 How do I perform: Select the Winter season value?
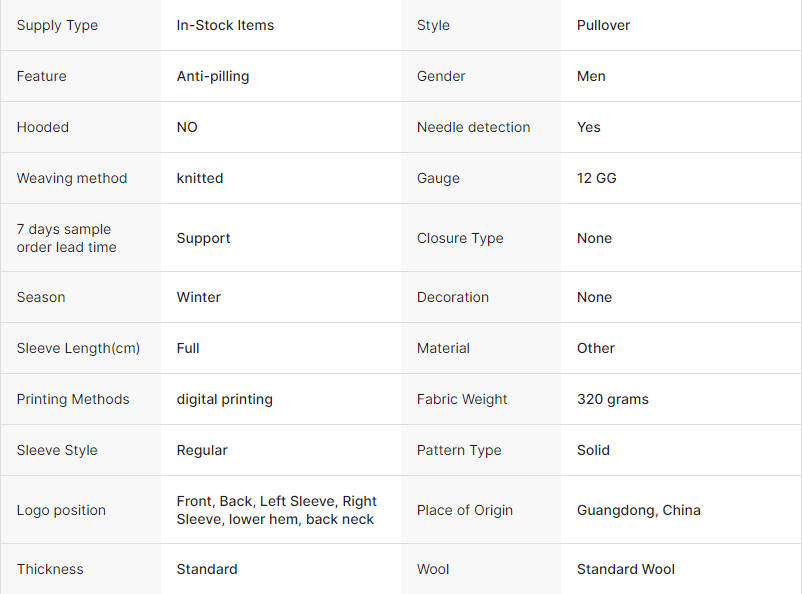tap(198, 297)
